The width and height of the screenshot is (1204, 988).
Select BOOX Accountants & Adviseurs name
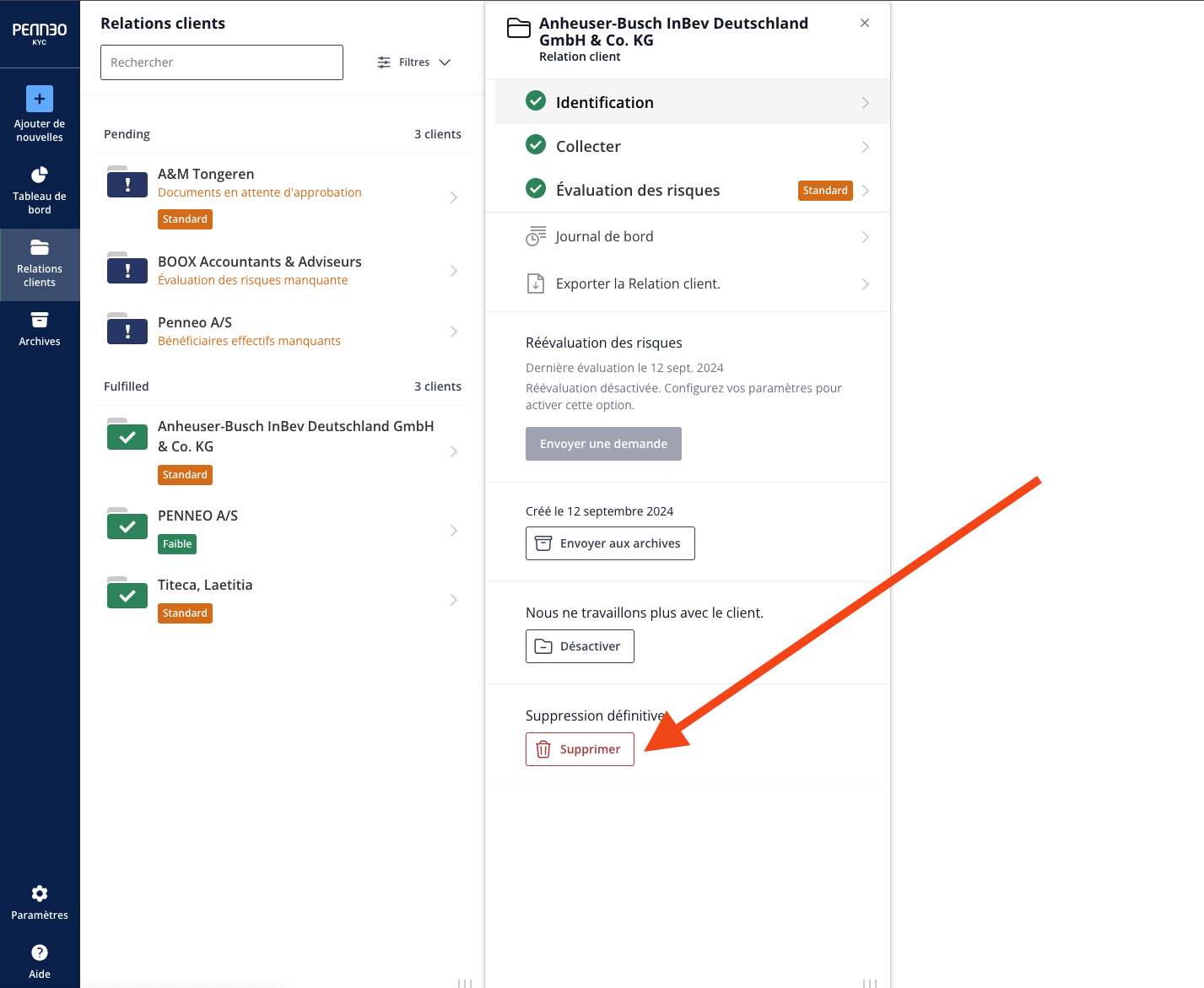pos(260,262)
